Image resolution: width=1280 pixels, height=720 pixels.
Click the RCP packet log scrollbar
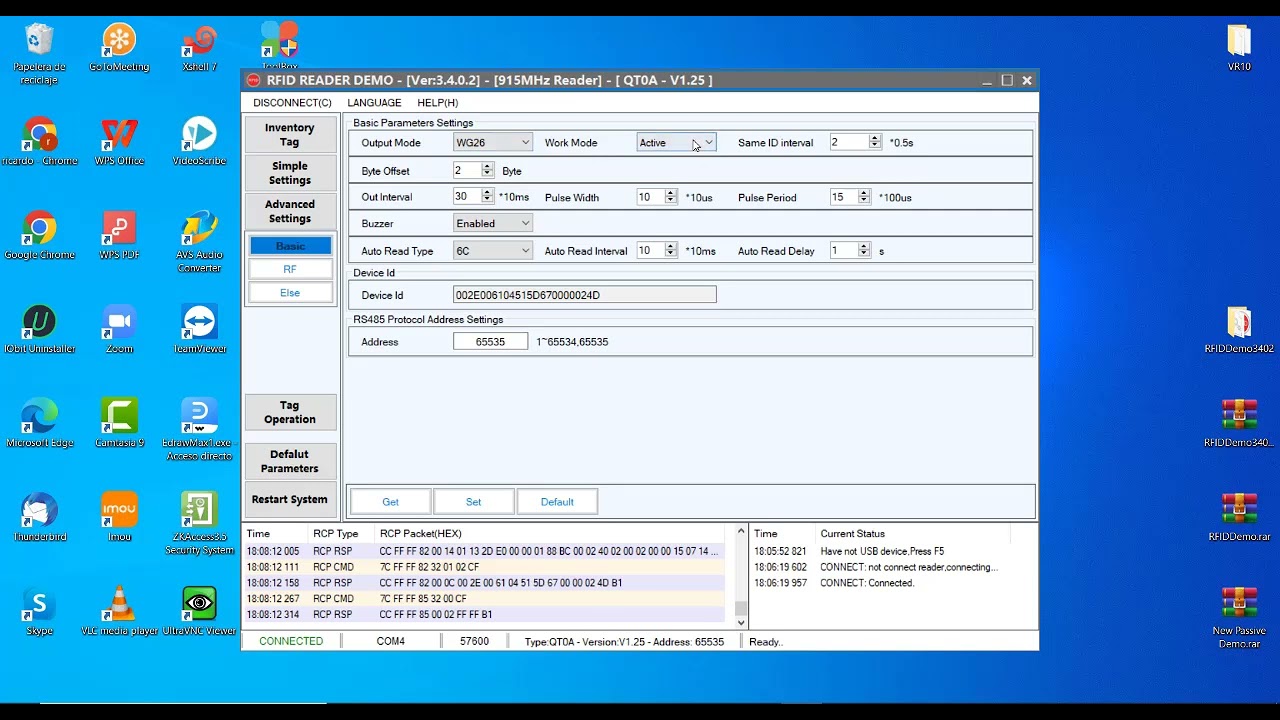click(x=741, y=577)
